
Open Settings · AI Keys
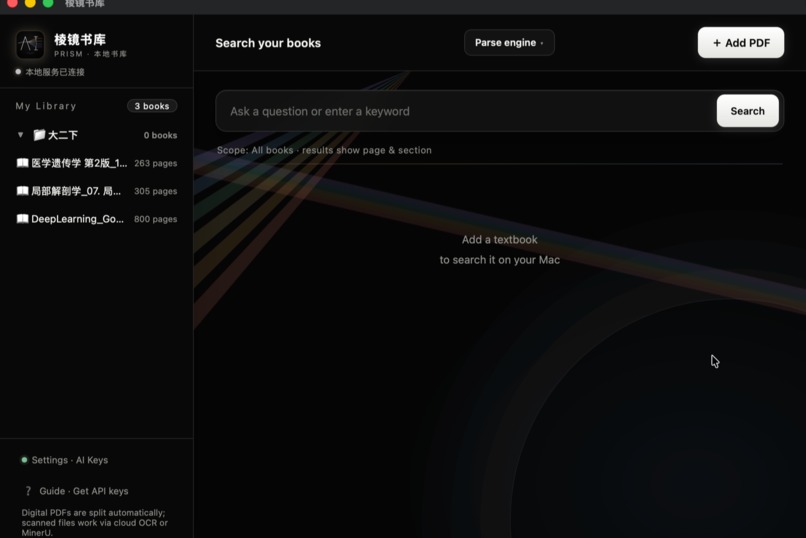pos(69,460)
